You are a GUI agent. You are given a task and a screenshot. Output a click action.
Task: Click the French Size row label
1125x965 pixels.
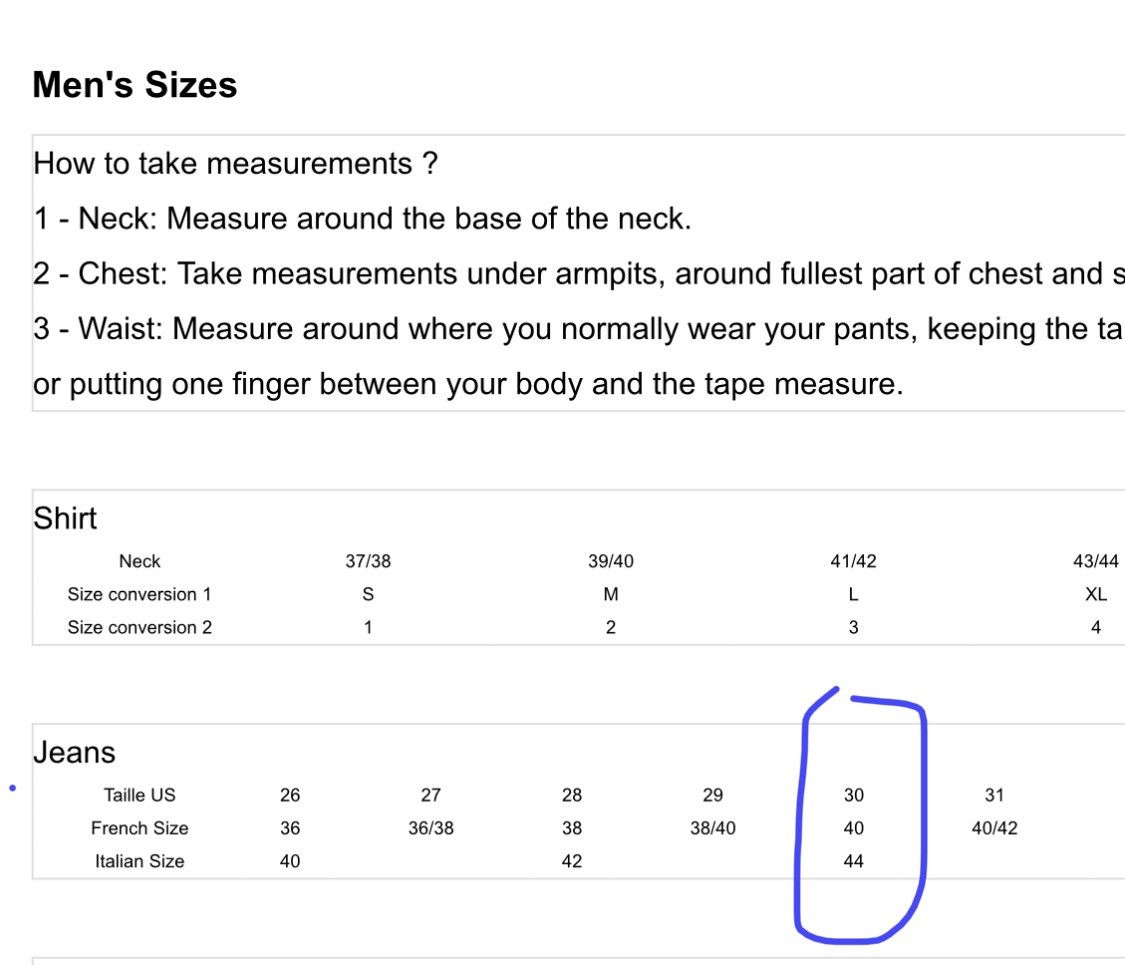click(x=140, y=828)
